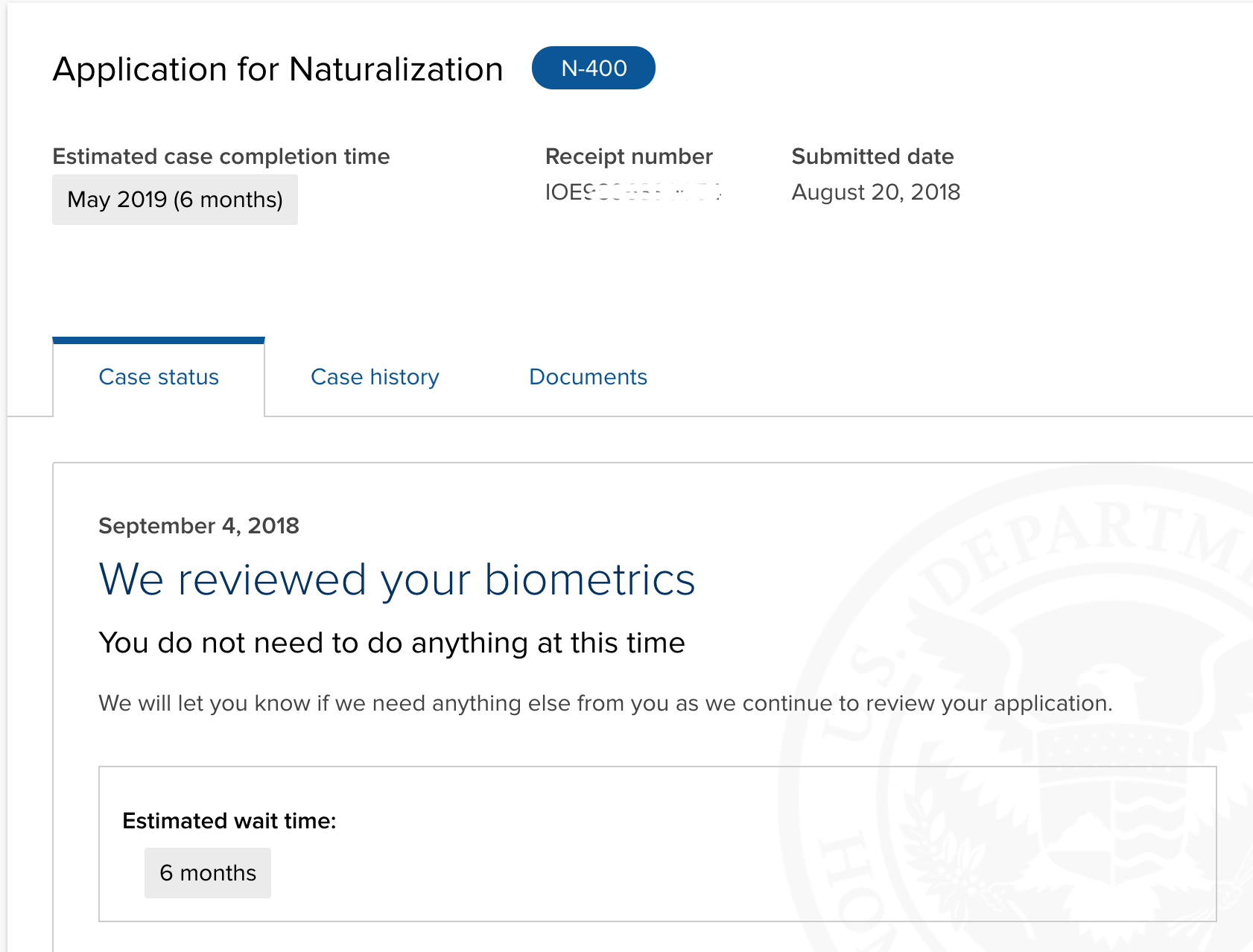Select the September 4, 2018 status date
The image size is (1253, 952).
[199, 526]
